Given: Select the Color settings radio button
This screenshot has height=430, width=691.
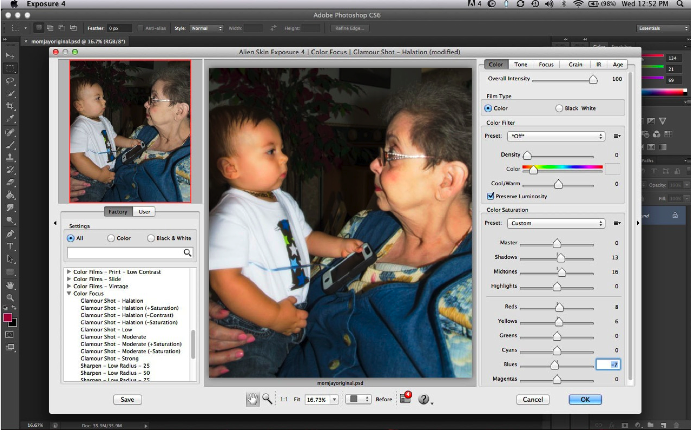Looking at the screenshot, I should [111, 238].
